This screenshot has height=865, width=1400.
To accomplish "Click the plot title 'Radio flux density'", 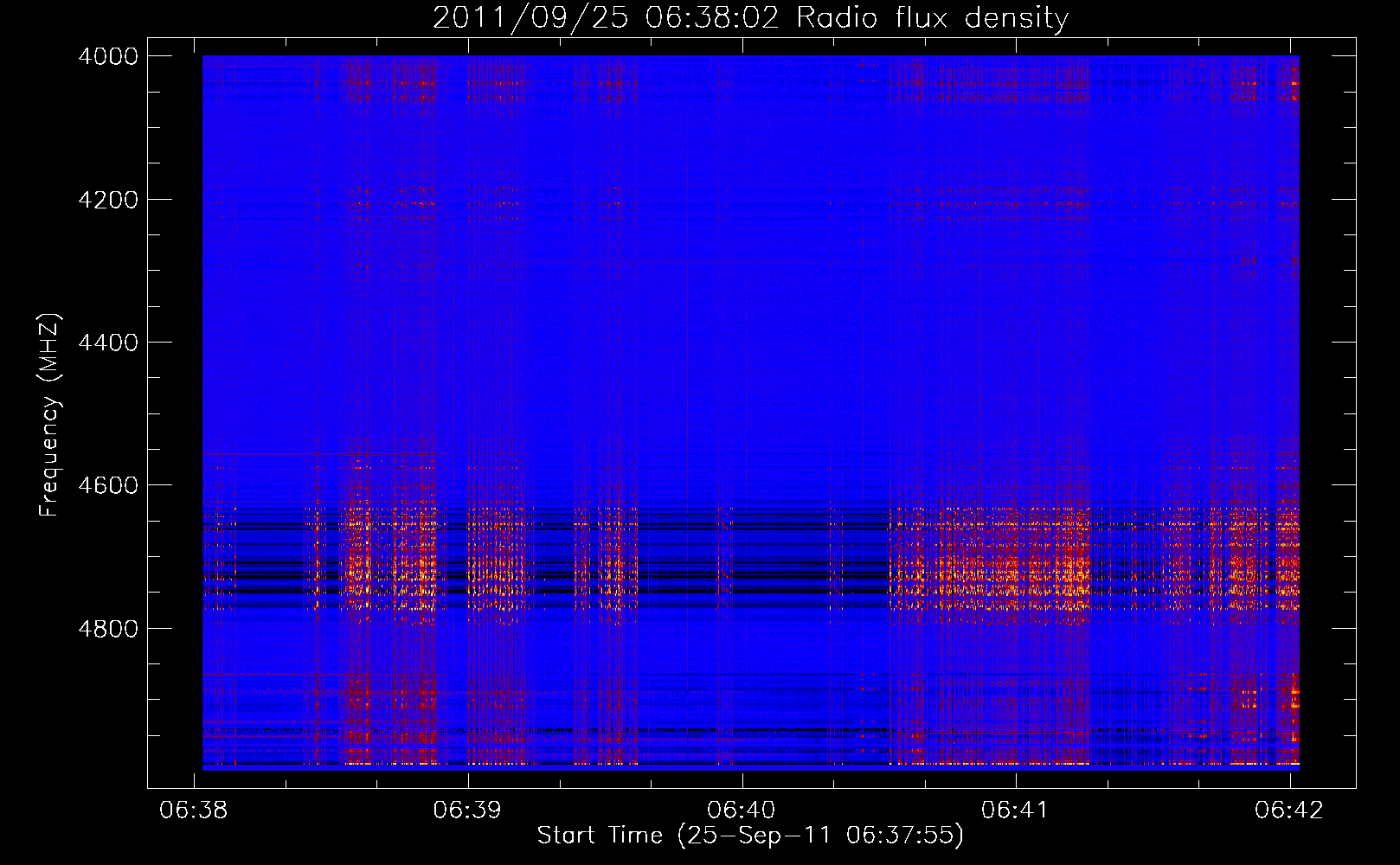I will tap(933, 18).
